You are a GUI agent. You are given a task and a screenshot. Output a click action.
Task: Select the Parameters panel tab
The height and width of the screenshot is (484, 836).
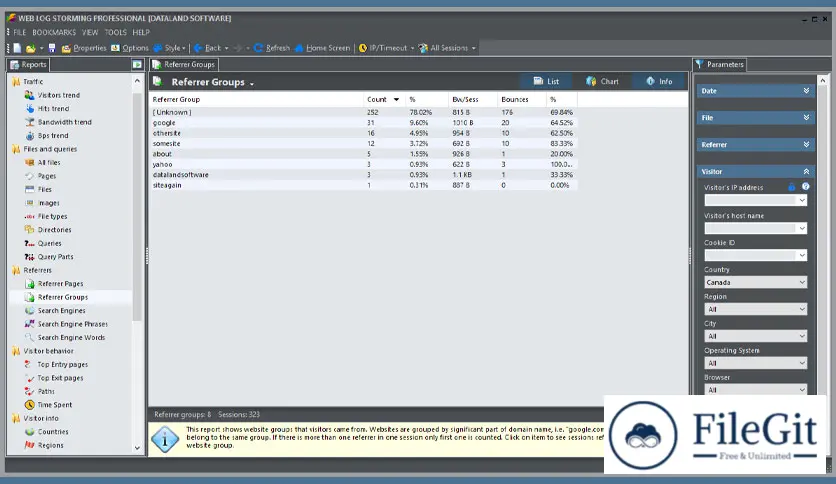(719, 64)
